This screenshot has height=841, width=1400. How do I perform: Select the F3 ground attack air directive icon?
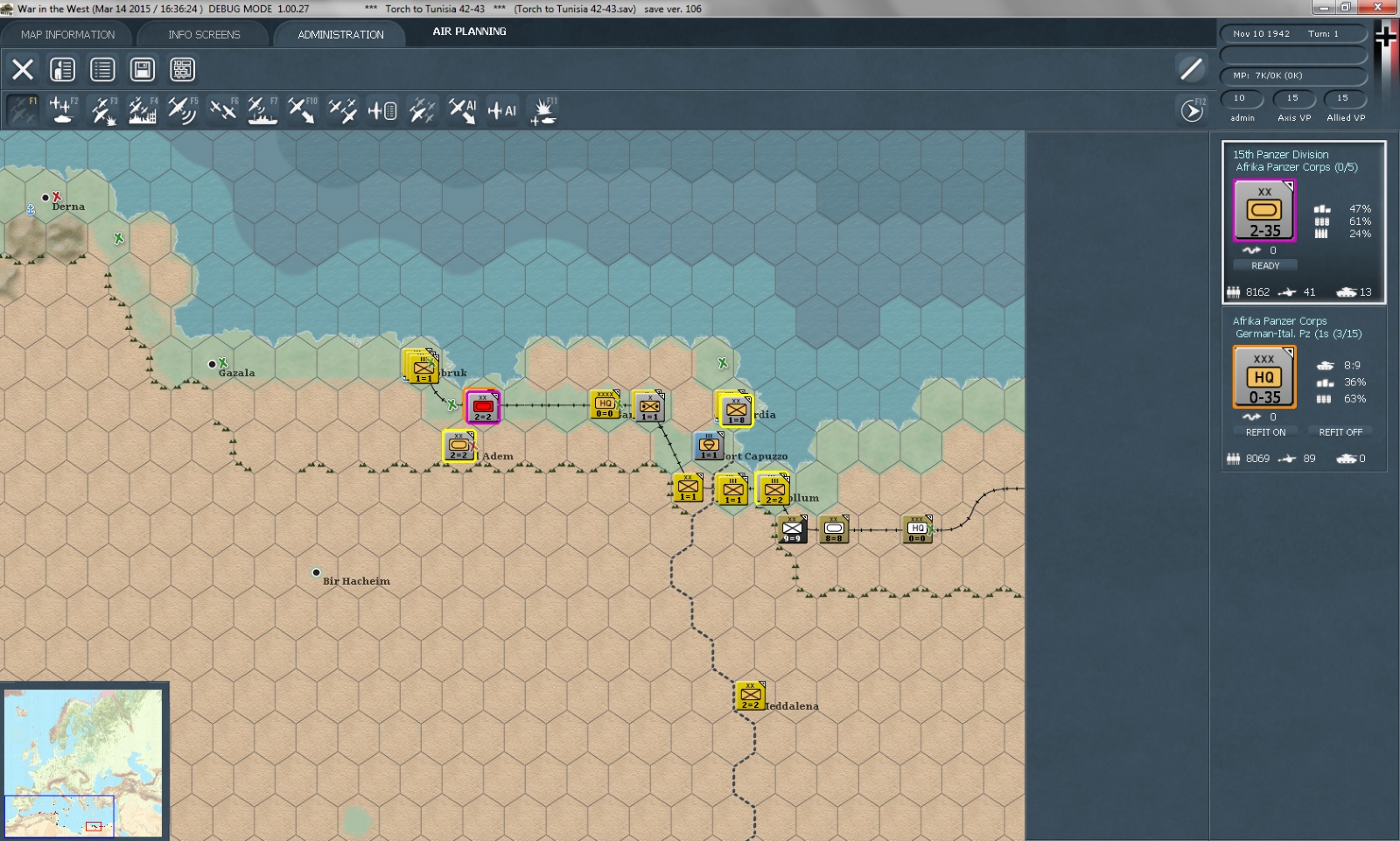pos(102,110)
